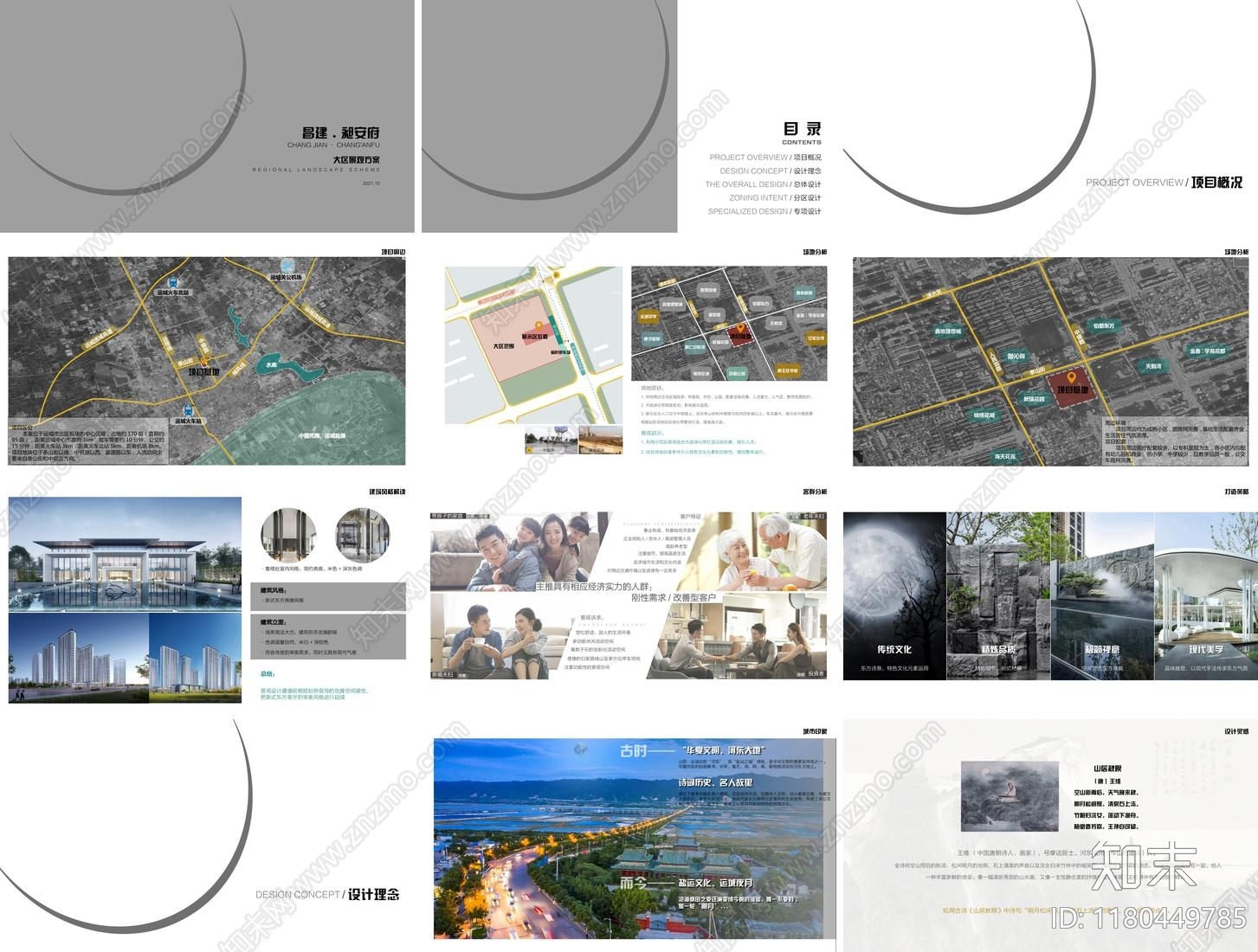Click the 'SPECIALIZED DESIGN / 专项设计' contents entry
Image resolution: width=1258 pixels, height=952 pixels.
764,211
